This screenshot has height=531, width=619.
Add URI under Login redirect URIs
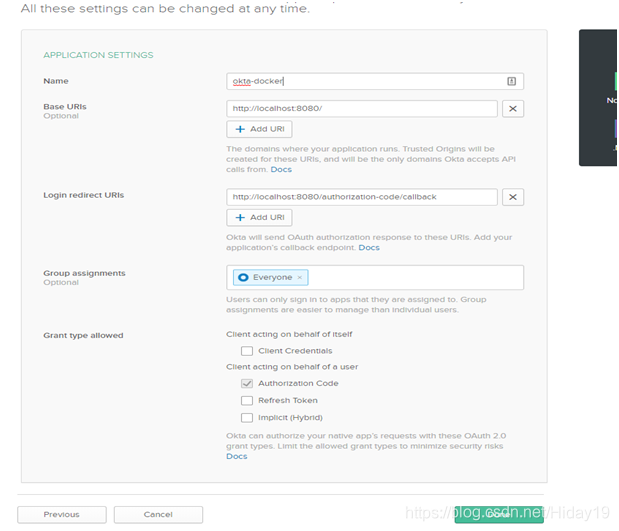259,217
